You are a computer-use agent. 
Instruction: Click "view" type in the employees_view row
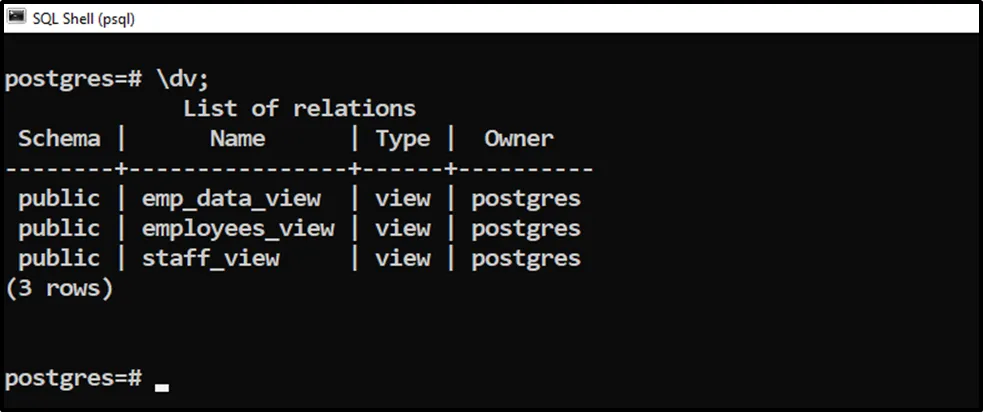coord(402,229)
